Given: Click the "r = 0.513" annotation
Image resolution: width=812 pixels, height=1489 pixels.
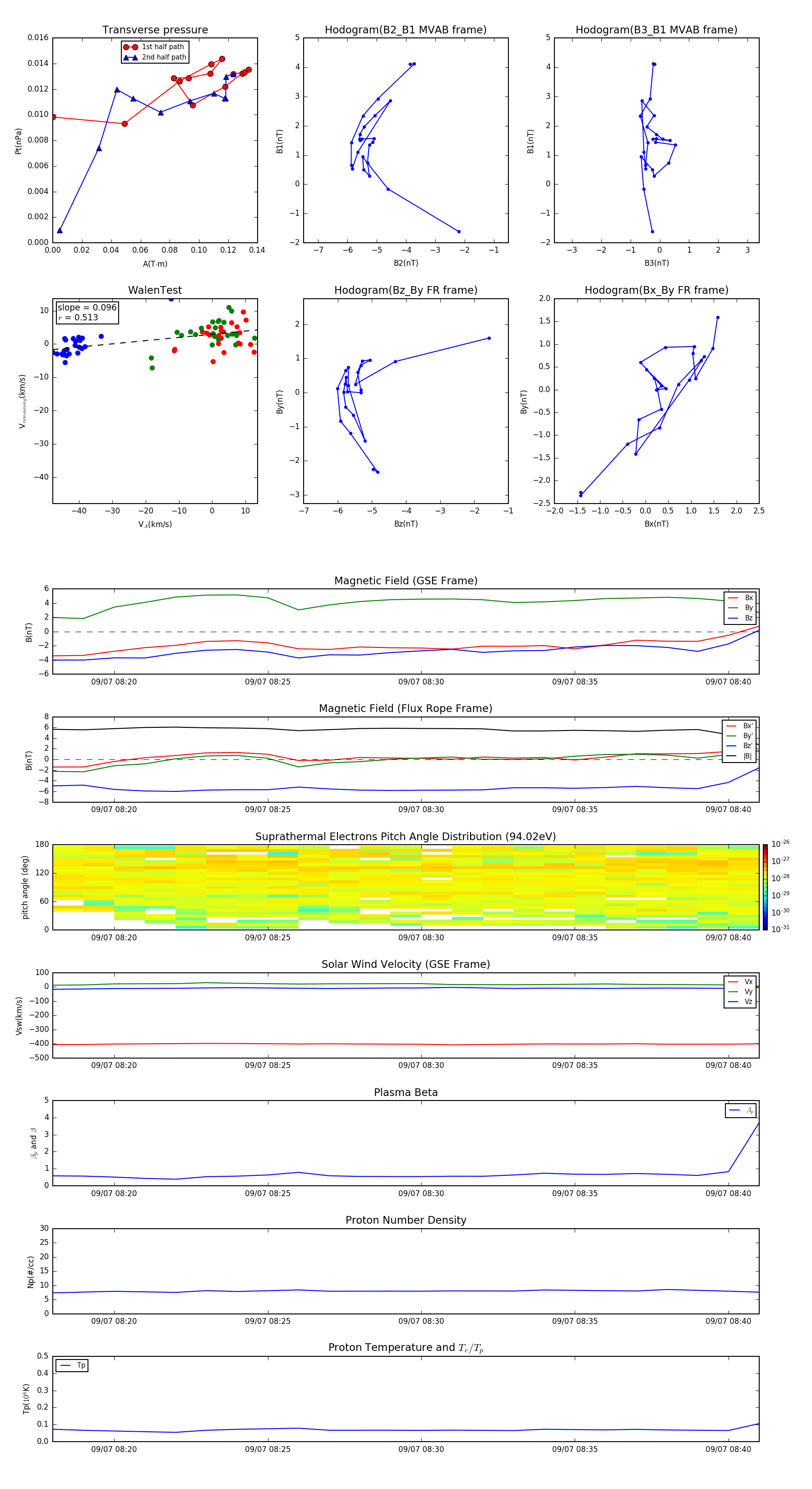Looking at the screenshot, I should point(78,317).
